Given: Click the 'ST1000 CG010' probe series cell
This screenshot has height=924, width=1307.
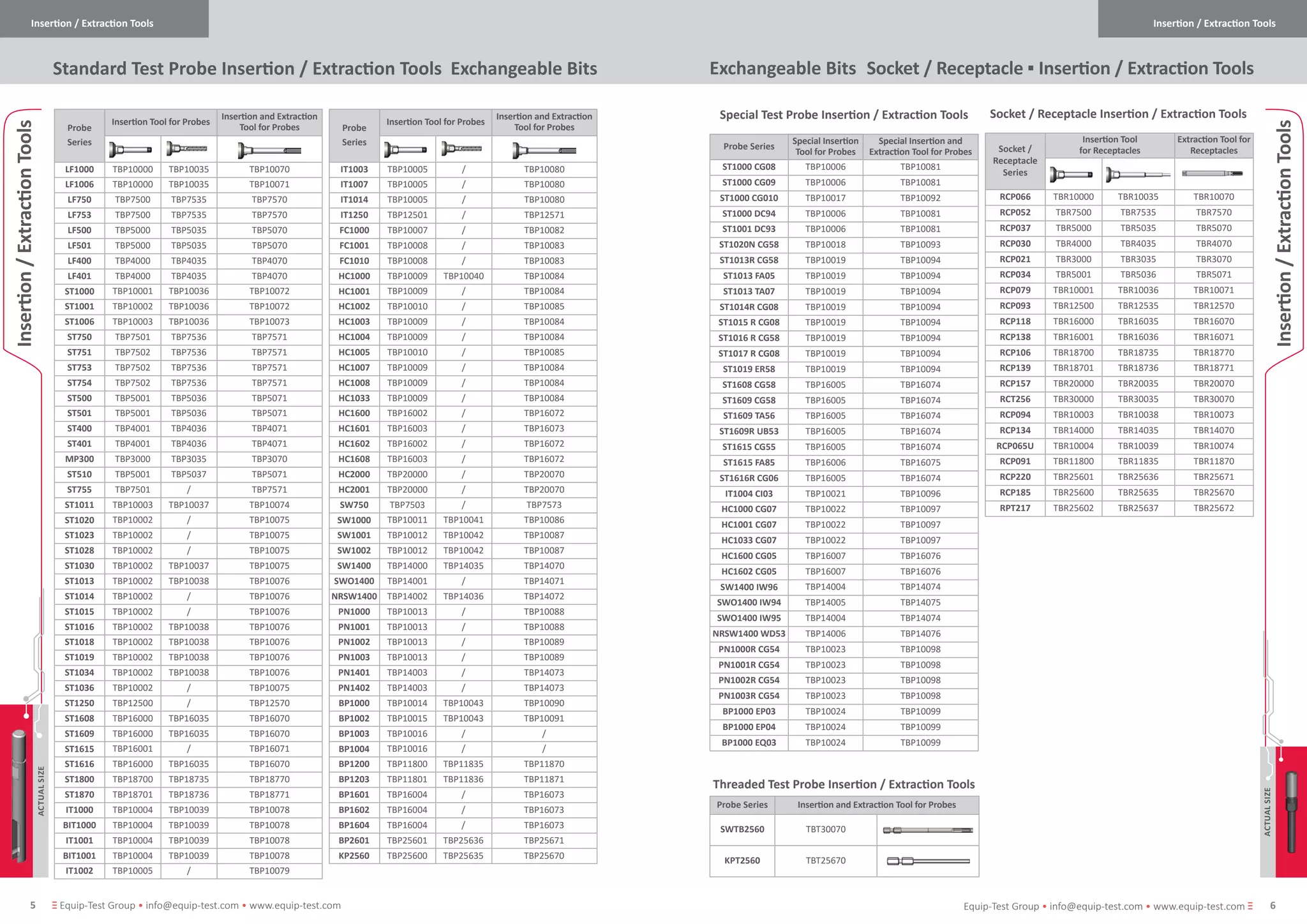Looking at the screenshot, I should click(x=749, y=198).
